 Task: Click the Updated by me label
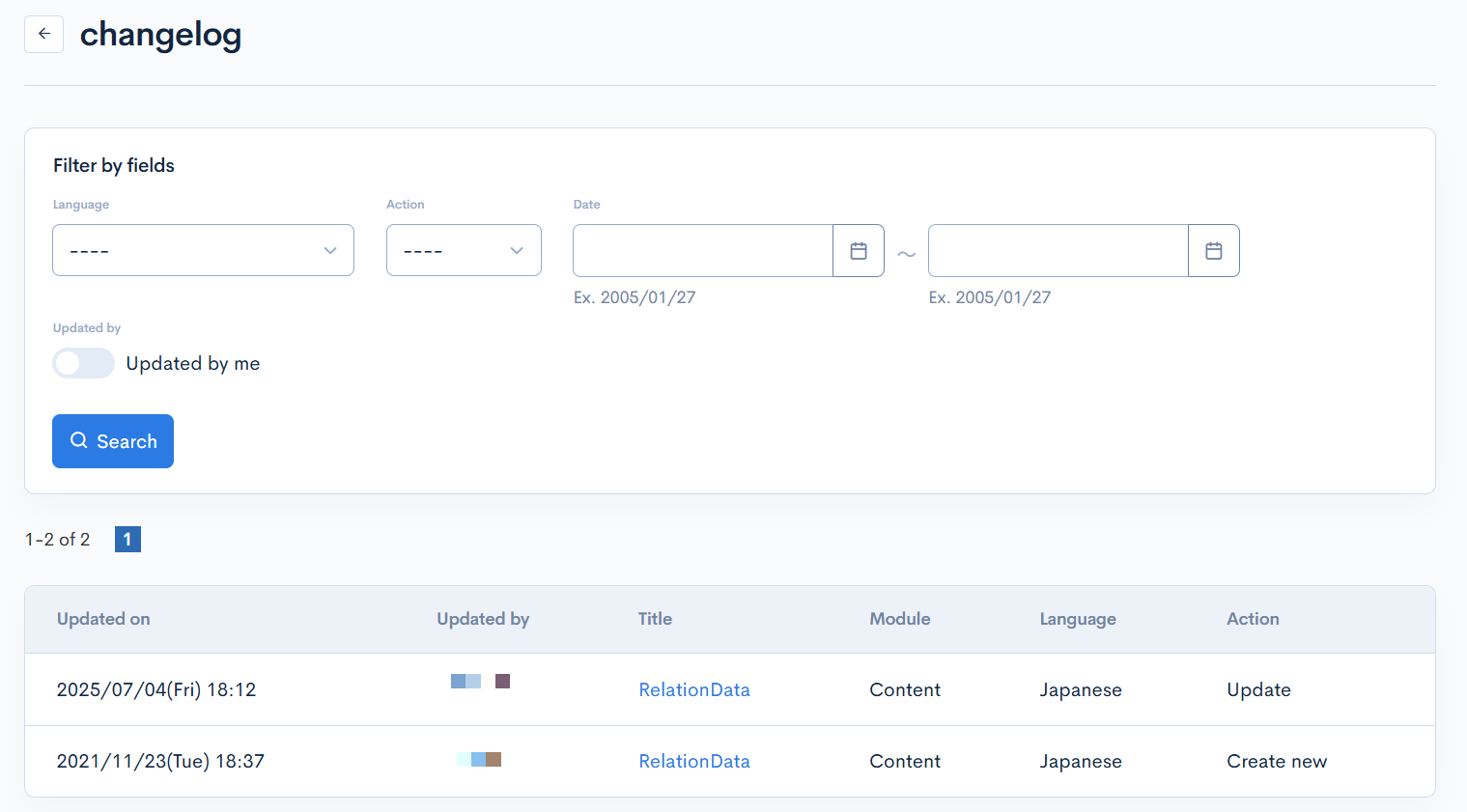(x=193, y=364)
